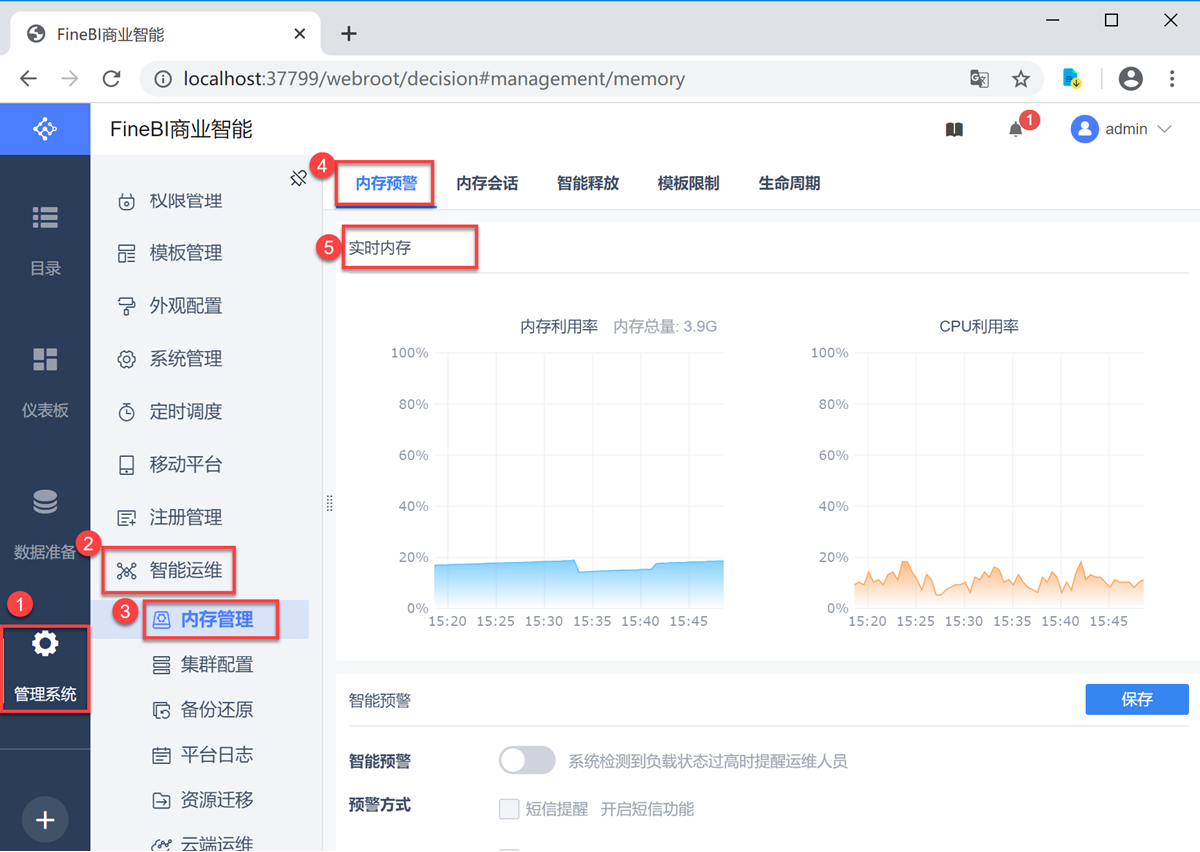
Task: Go forward with browser forward arrow
Action: (70, 78)
